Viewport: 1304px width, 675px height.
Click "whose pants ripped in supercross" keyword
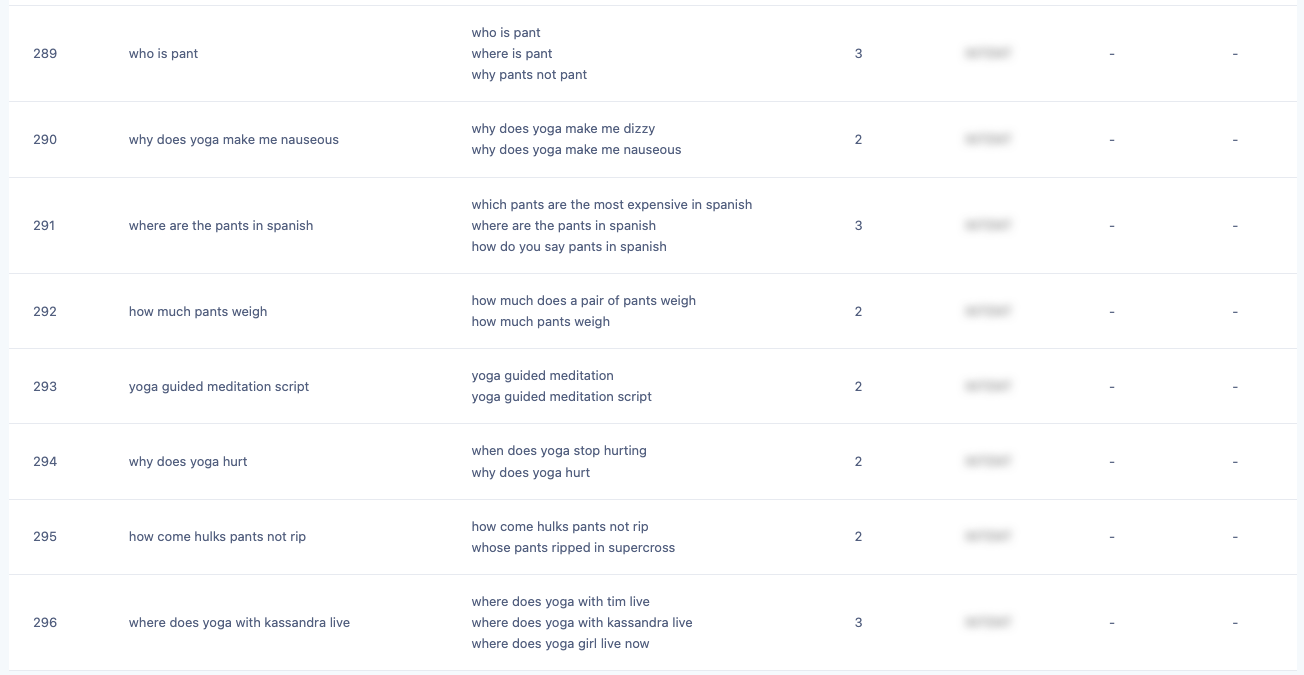point(573,548)
